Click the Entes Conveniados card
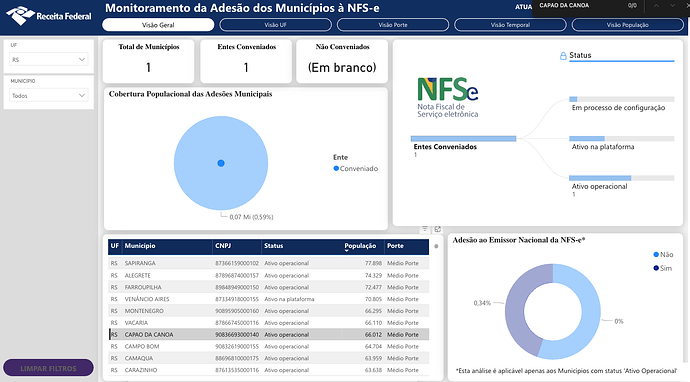 [x=246, y=61]
